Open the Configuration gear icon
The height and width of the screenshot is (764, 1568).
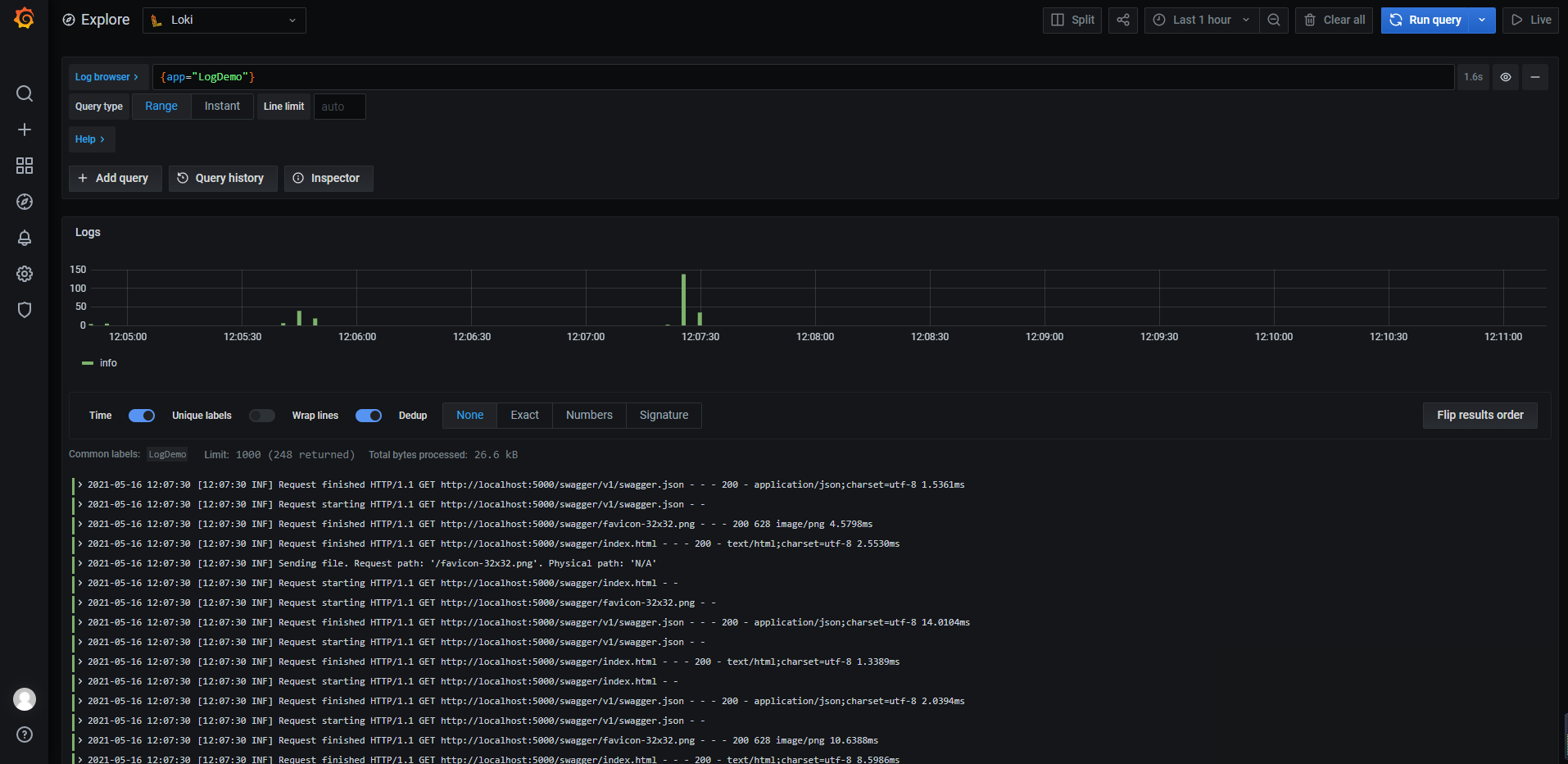25,274
